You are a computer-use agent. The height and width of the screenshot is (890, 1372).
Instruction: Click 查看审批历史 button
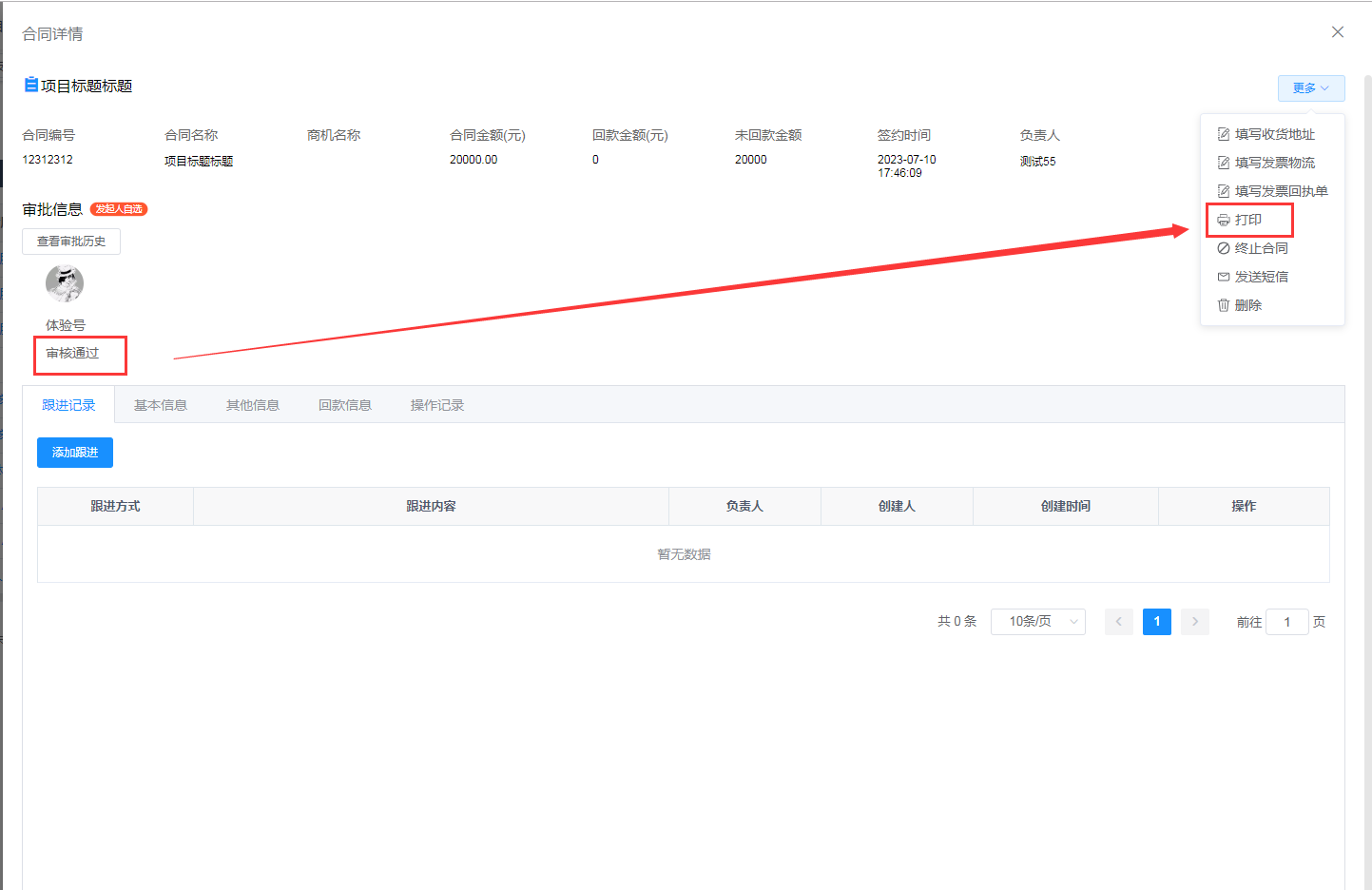click(71, 242)
